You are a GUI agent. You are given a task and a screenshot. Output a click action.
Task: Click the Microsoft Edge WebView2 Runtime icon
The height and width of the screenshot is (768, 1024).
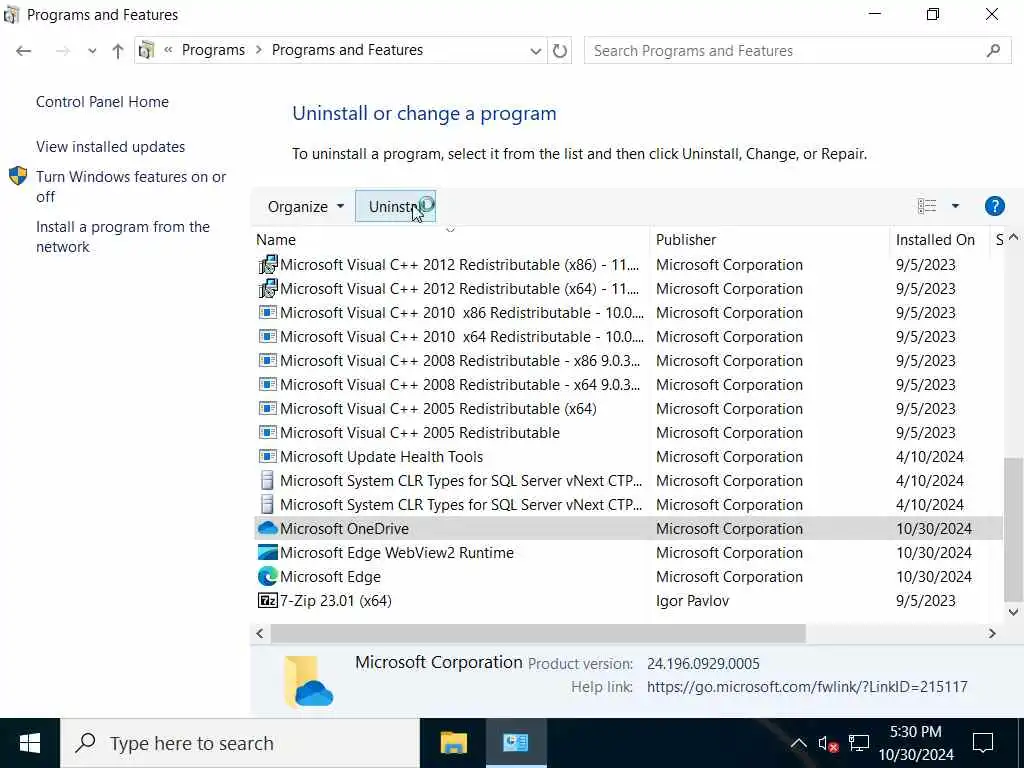pyautogui.click(x=268, y=552)
